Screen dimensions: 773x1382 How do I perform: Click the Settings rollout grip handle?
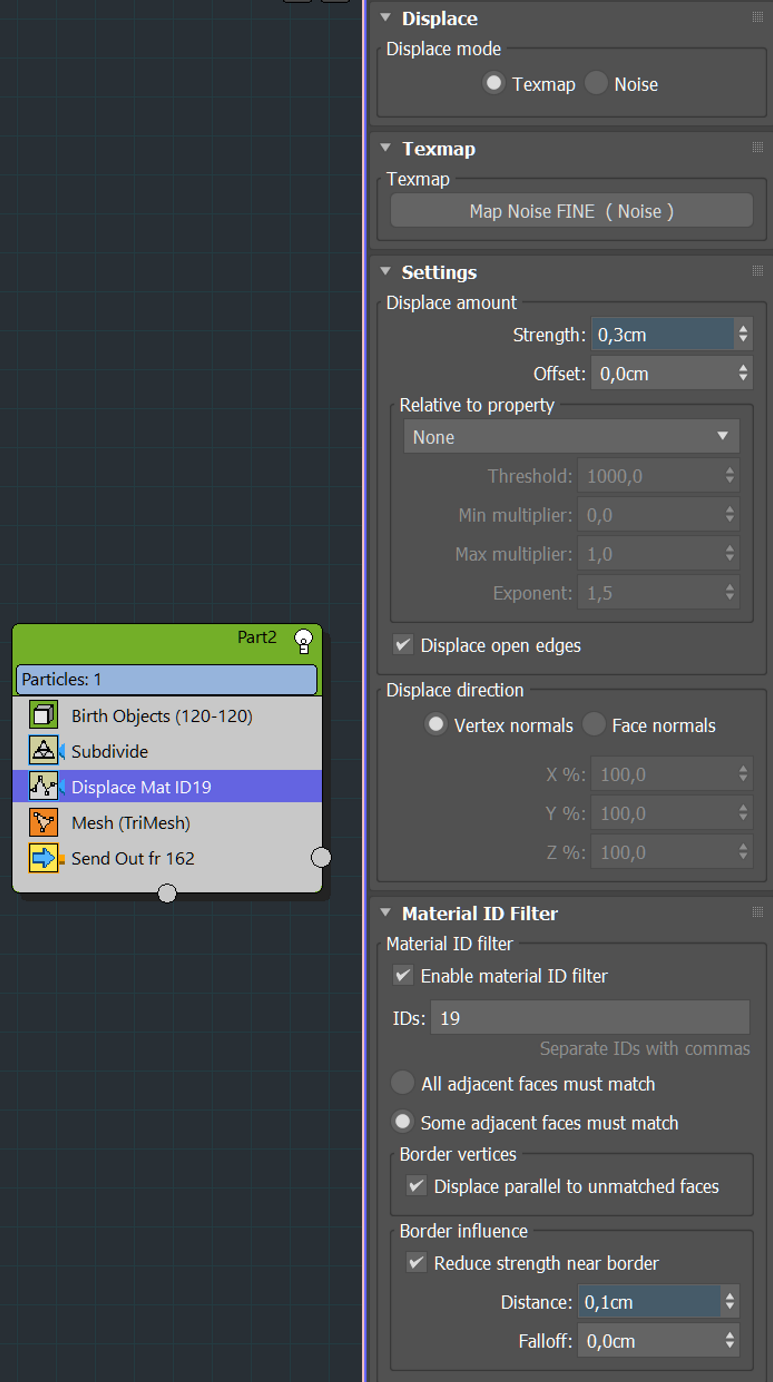coord(757,271)
